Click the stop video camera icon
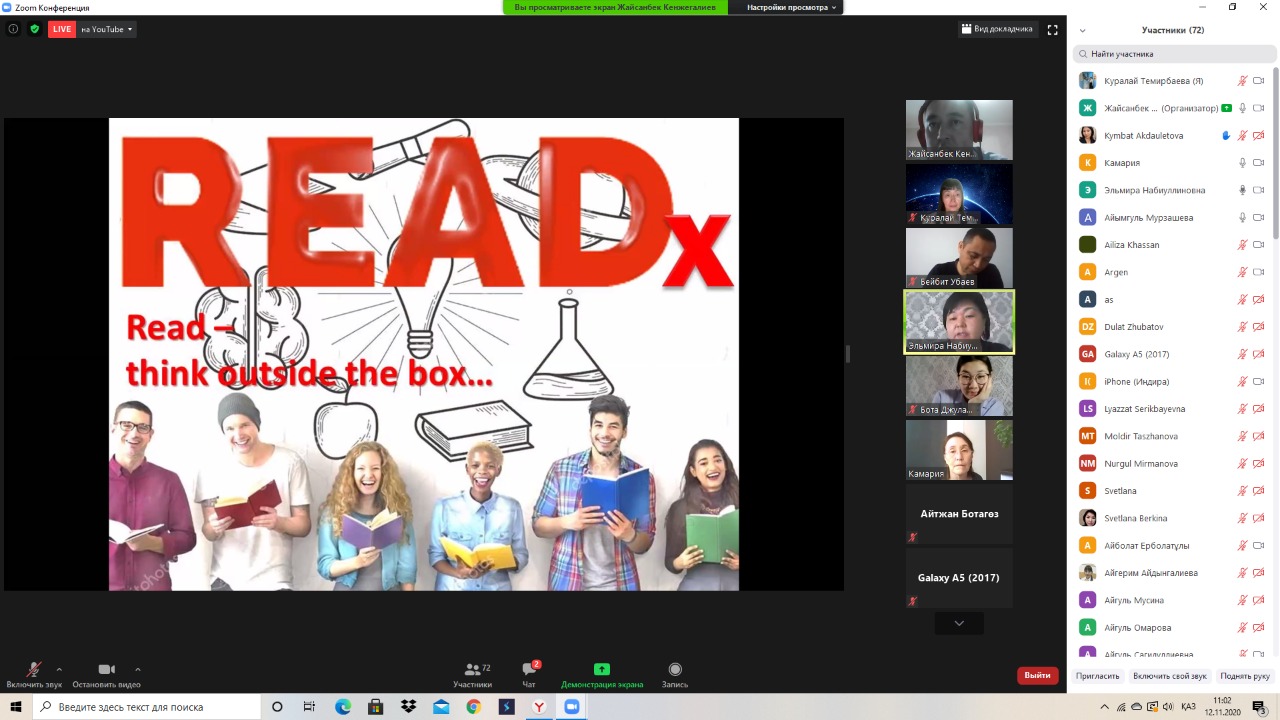Viewport: 1280px width, 720px height. click(106, 669)
